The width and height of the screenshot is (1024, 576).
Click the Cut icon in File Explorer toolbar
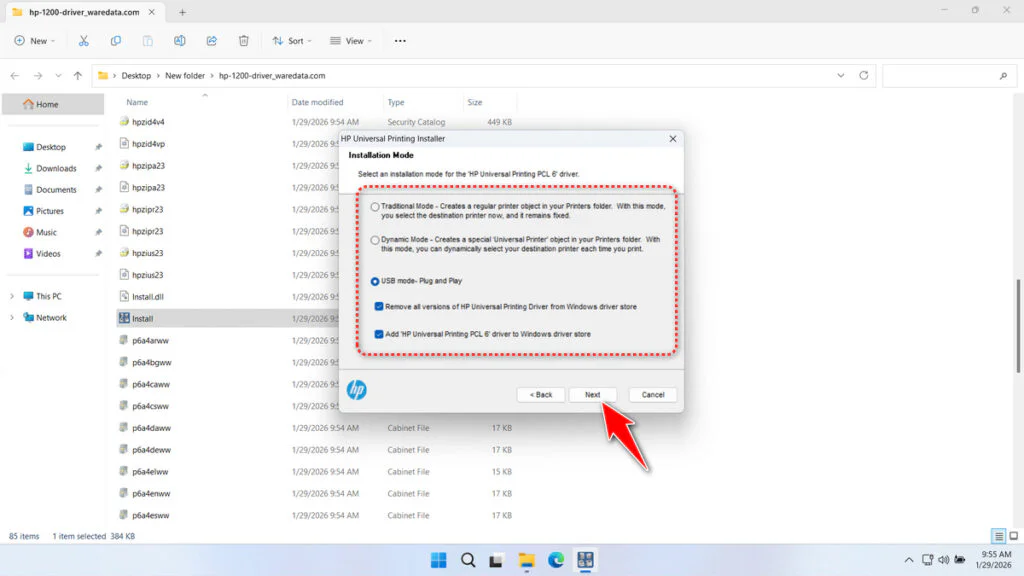click(x=84, y=41)
